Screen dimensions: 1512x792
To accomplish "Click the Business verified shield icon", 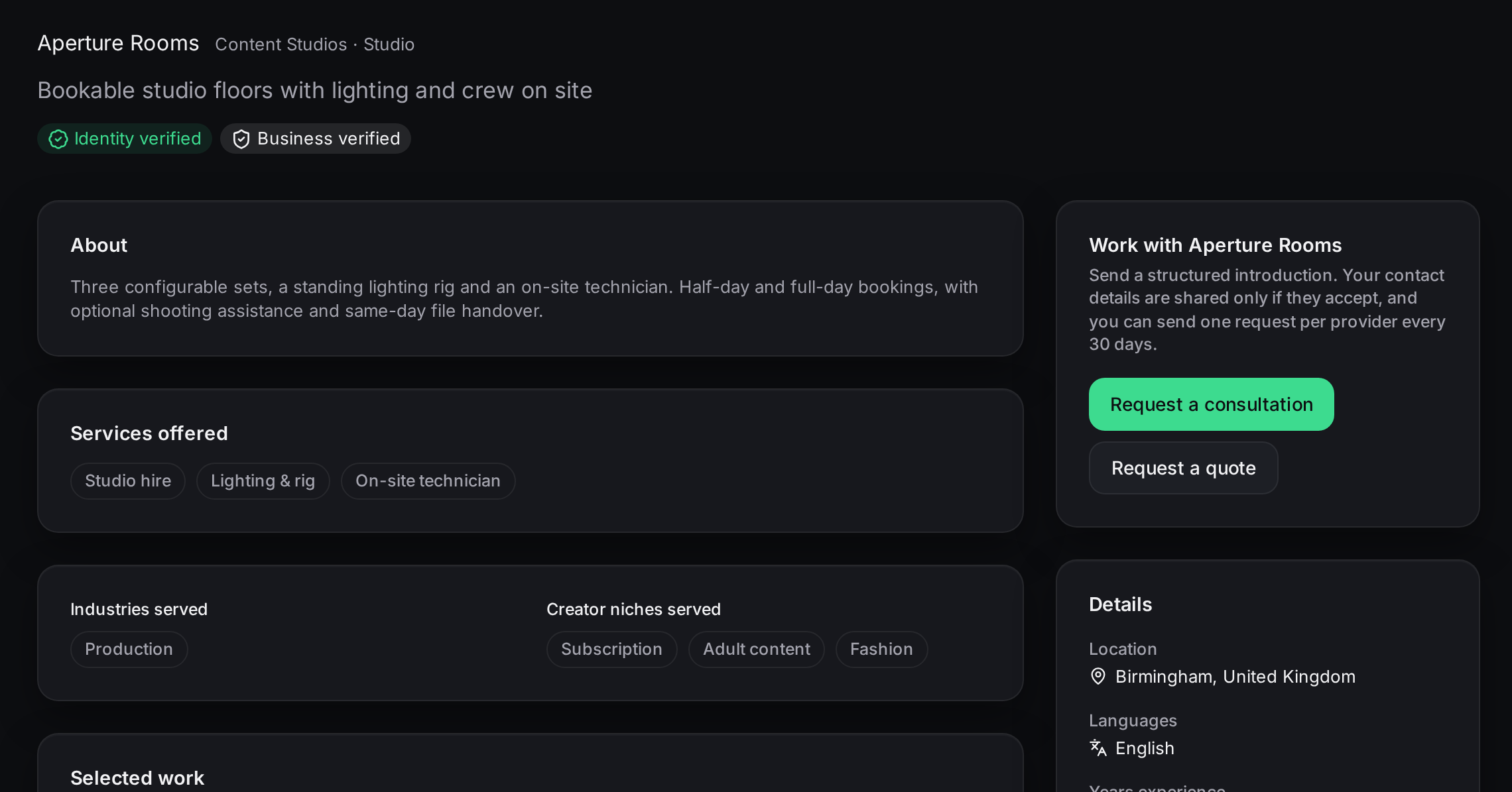I will pos(241,139).
